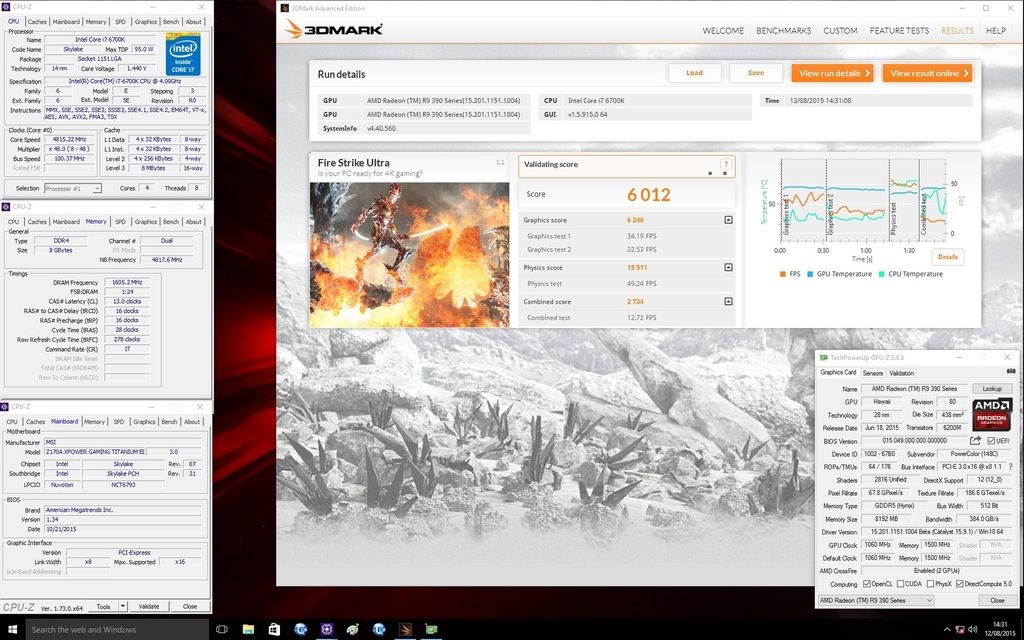Collapse the Combined score section
The height and width of the screenshot is (640, 1024).
pyautogui.click(x=728, y=301)
